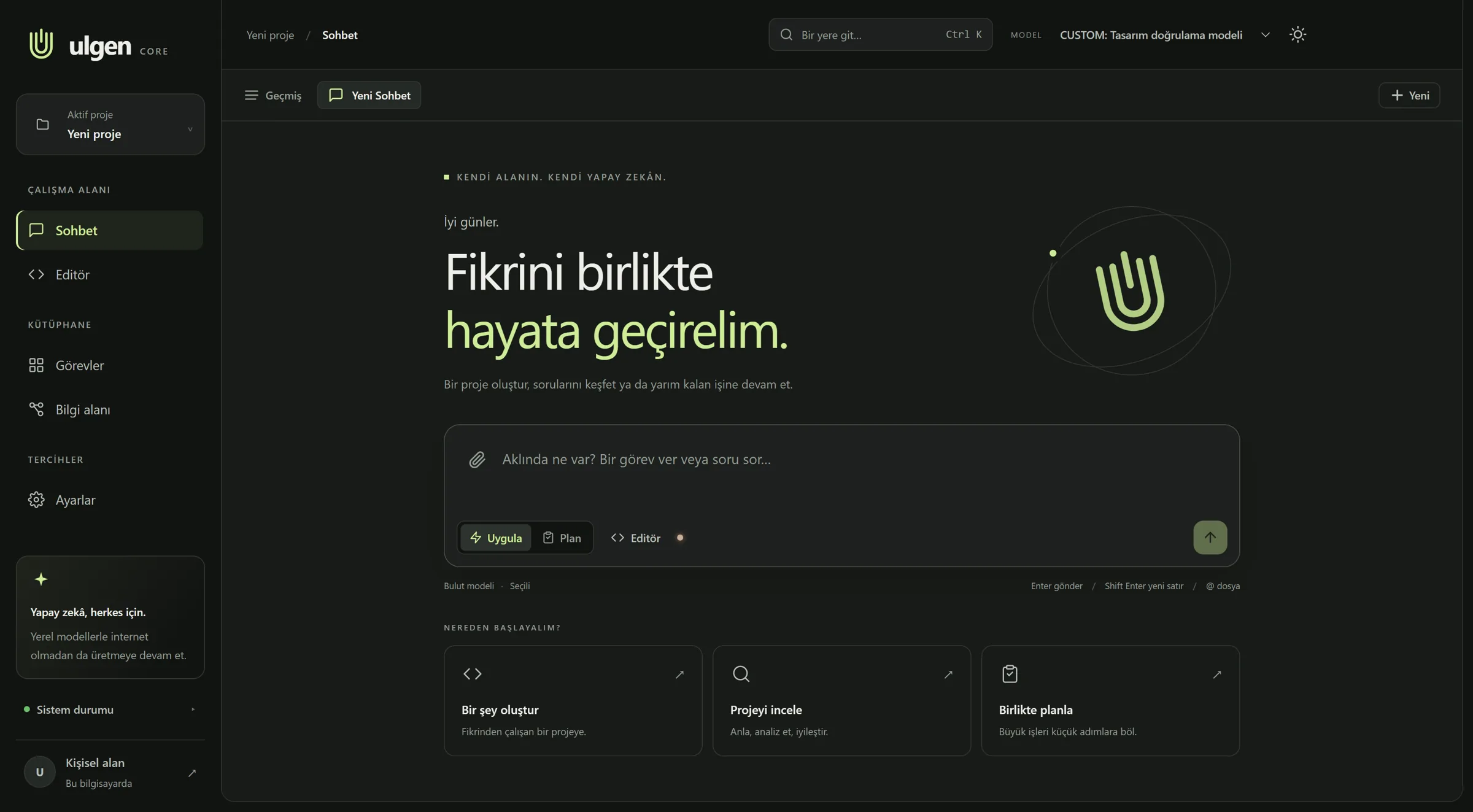Click 'CUSTOM: Tasarım doğrulama modeli' text

1151,35
